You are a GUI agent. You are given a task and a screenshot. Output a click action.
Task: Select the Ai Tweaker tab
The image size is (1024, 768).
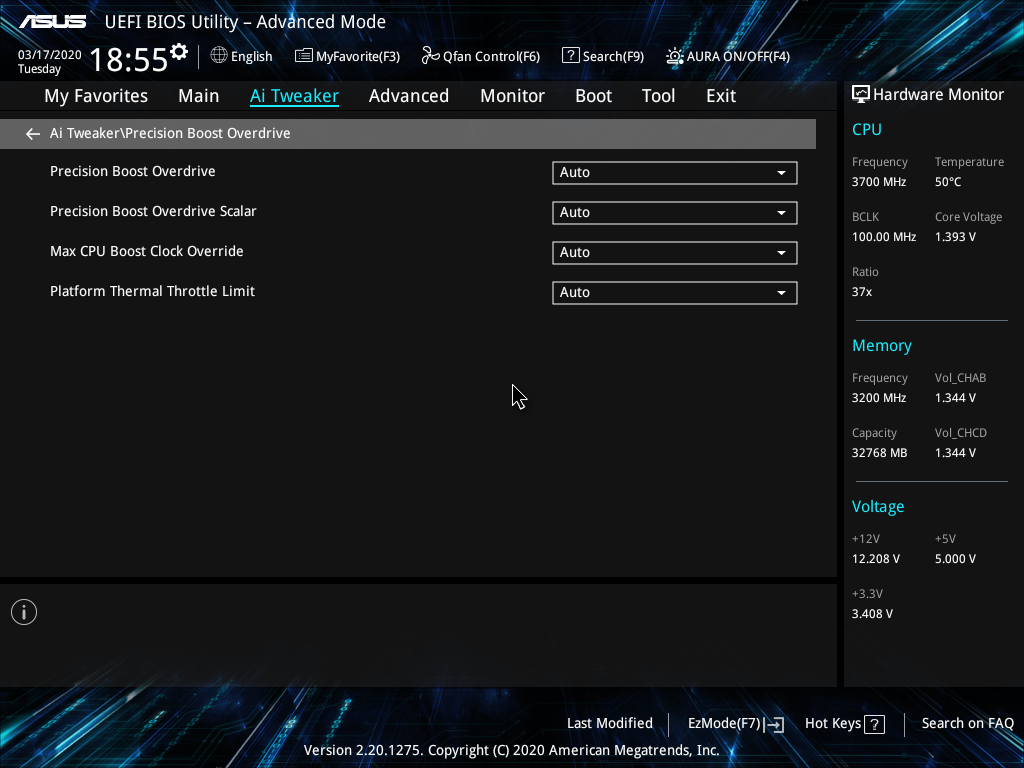click(294, 96)
